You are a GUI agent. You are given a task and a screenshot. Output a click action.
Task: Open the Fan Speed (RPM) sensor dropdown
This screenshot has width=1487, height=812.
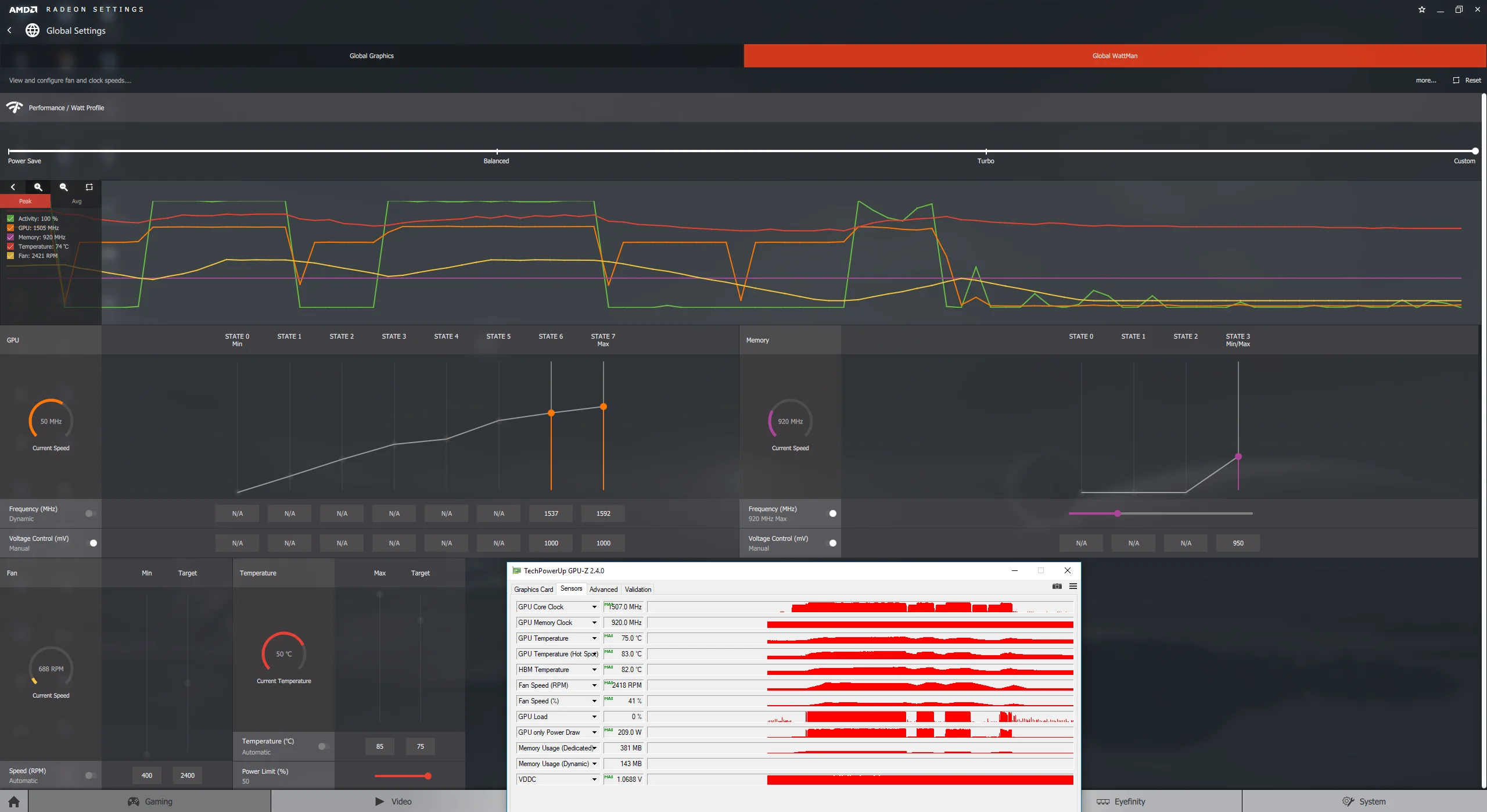[x=594, y=685]
